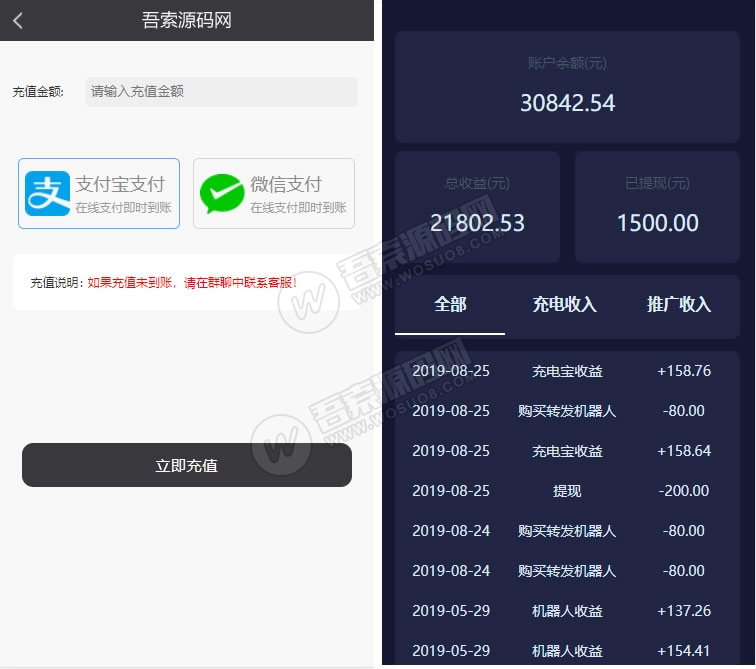Click the green WeChat Pay logo icon
The width and height of the screenshot is (756, 669).
point(221,194)
